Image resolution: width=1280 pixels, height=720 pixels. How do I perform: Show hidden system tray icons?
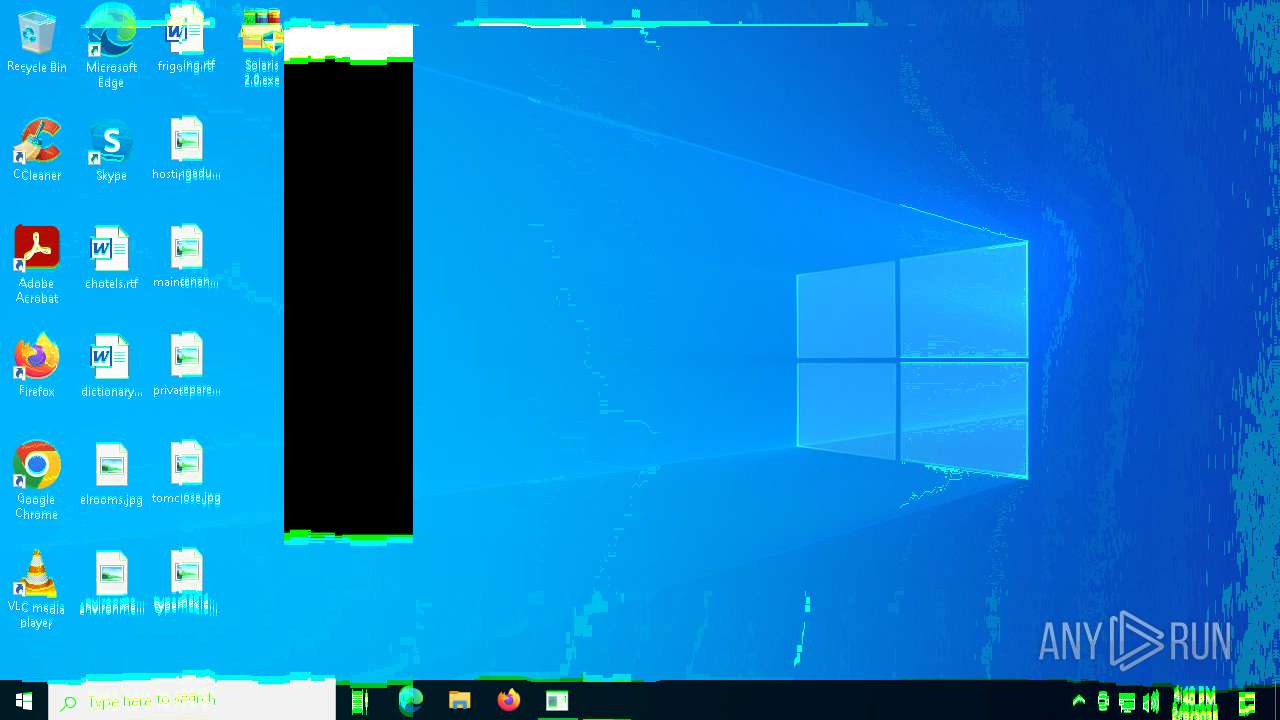click(1079, 701)
